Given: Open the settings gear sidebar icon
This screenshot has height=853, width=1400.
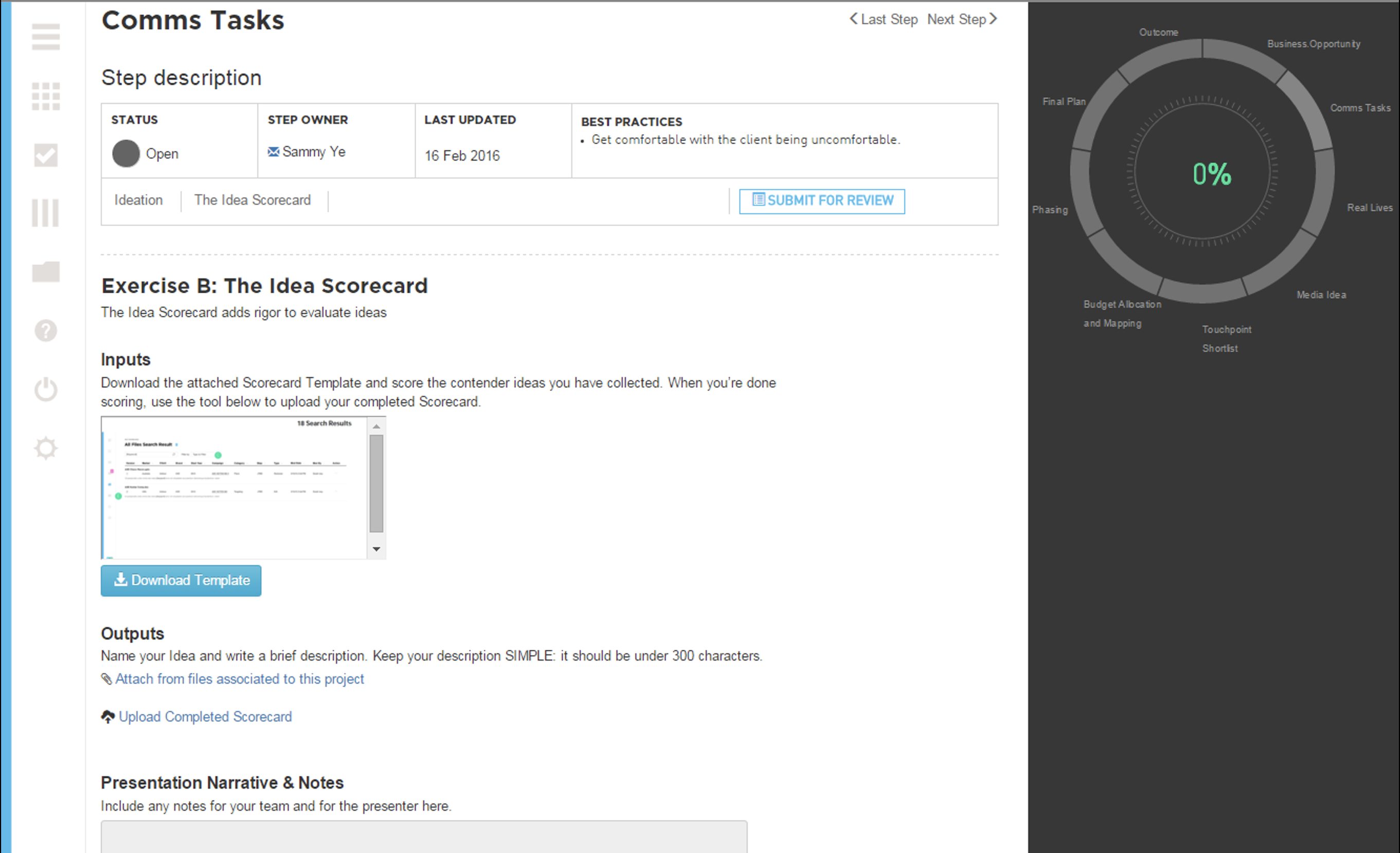Looking at the screenshot, I should click(45, 448).
